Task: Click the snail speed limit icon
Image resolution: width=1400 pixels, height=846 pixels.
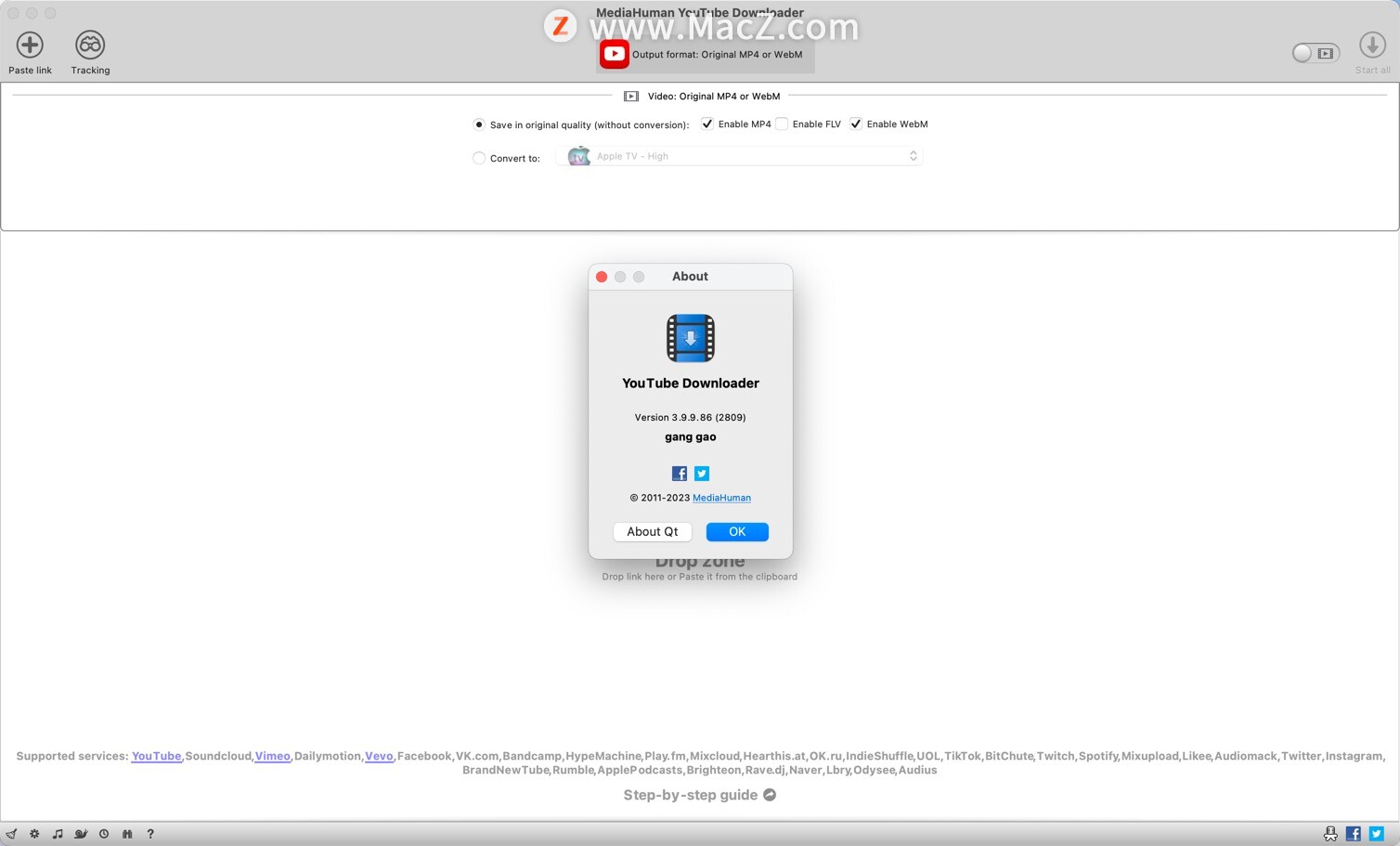Action: pyautogui.click(x=81, y=834)
